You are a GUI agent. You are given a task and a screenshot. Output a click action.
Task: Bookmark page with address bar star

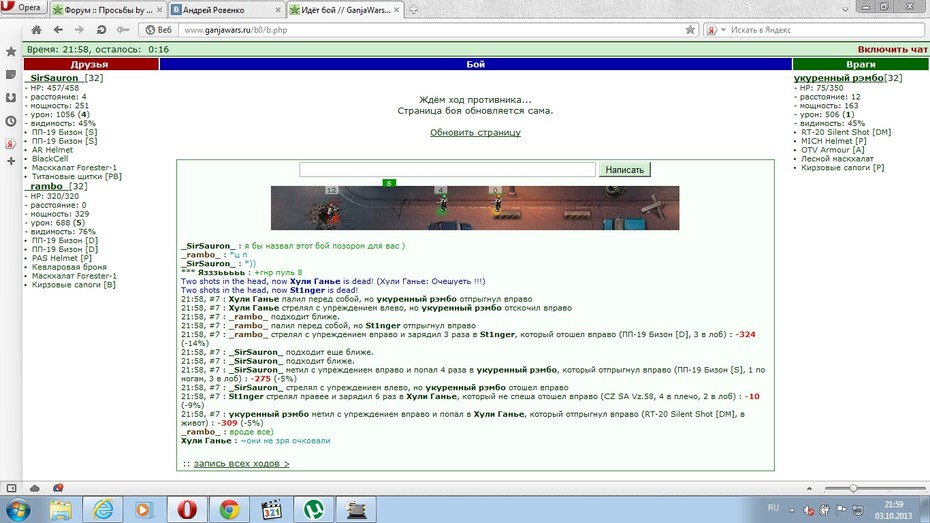tap(690, 30)
